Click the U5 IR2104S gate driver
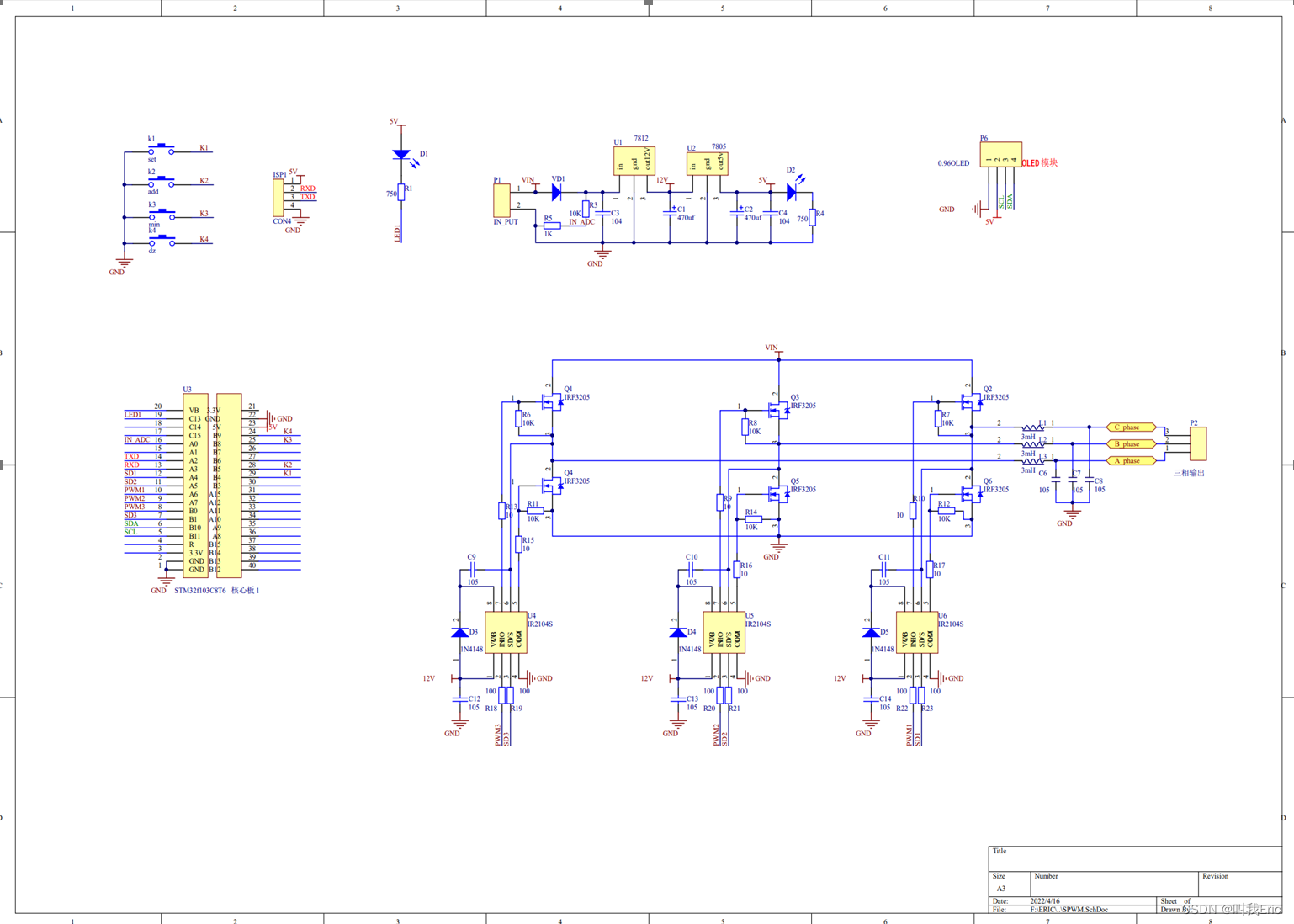This screenshot has width=1294, height=924. click(724, 633)
